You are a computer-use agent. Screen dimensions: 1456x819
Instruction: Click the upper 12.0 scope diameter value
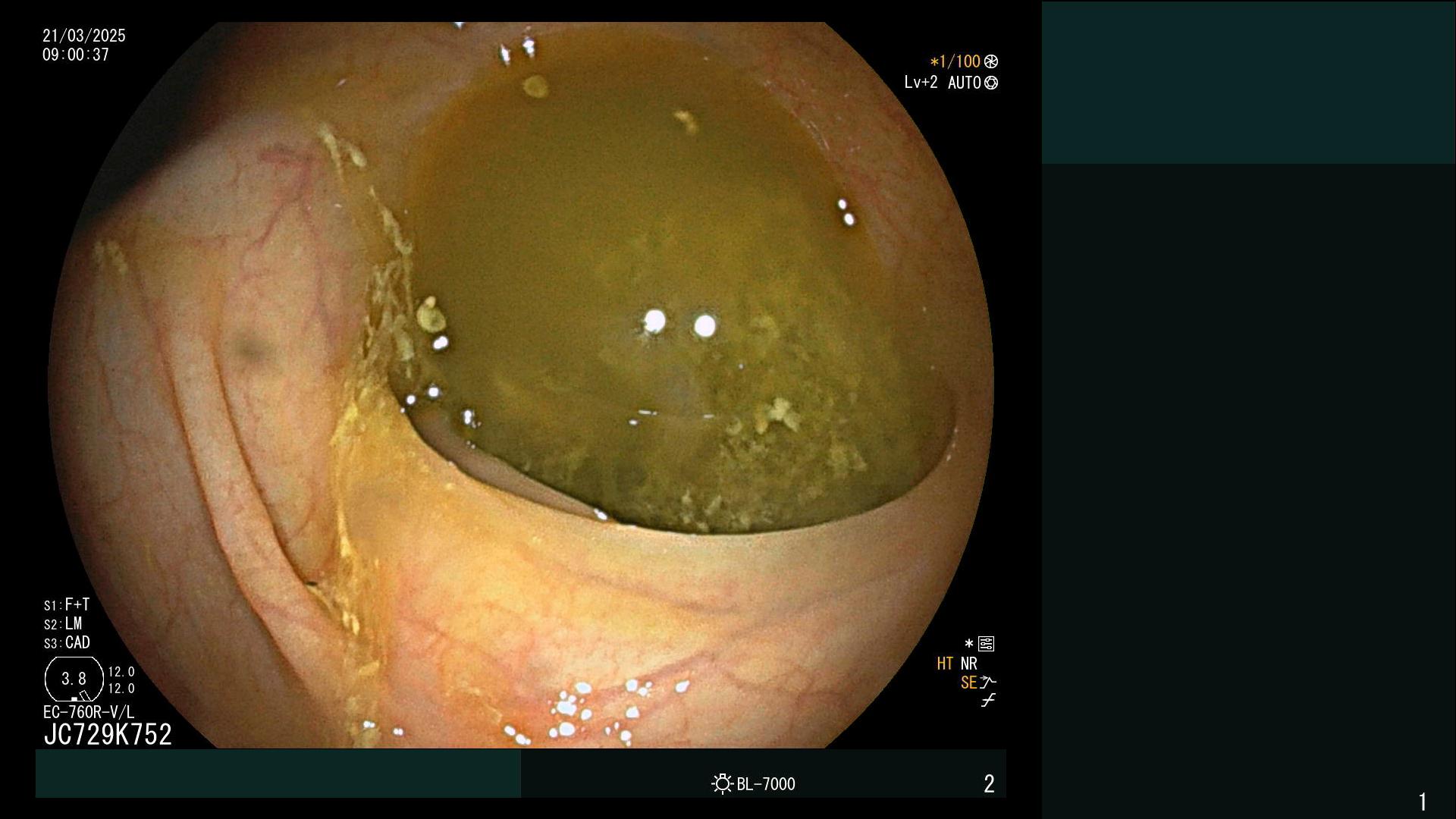coord(121,672)
